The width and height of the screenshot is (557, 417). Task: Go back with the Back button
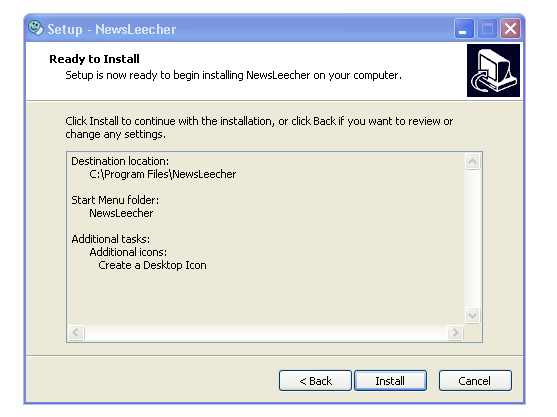click(315, 380)
